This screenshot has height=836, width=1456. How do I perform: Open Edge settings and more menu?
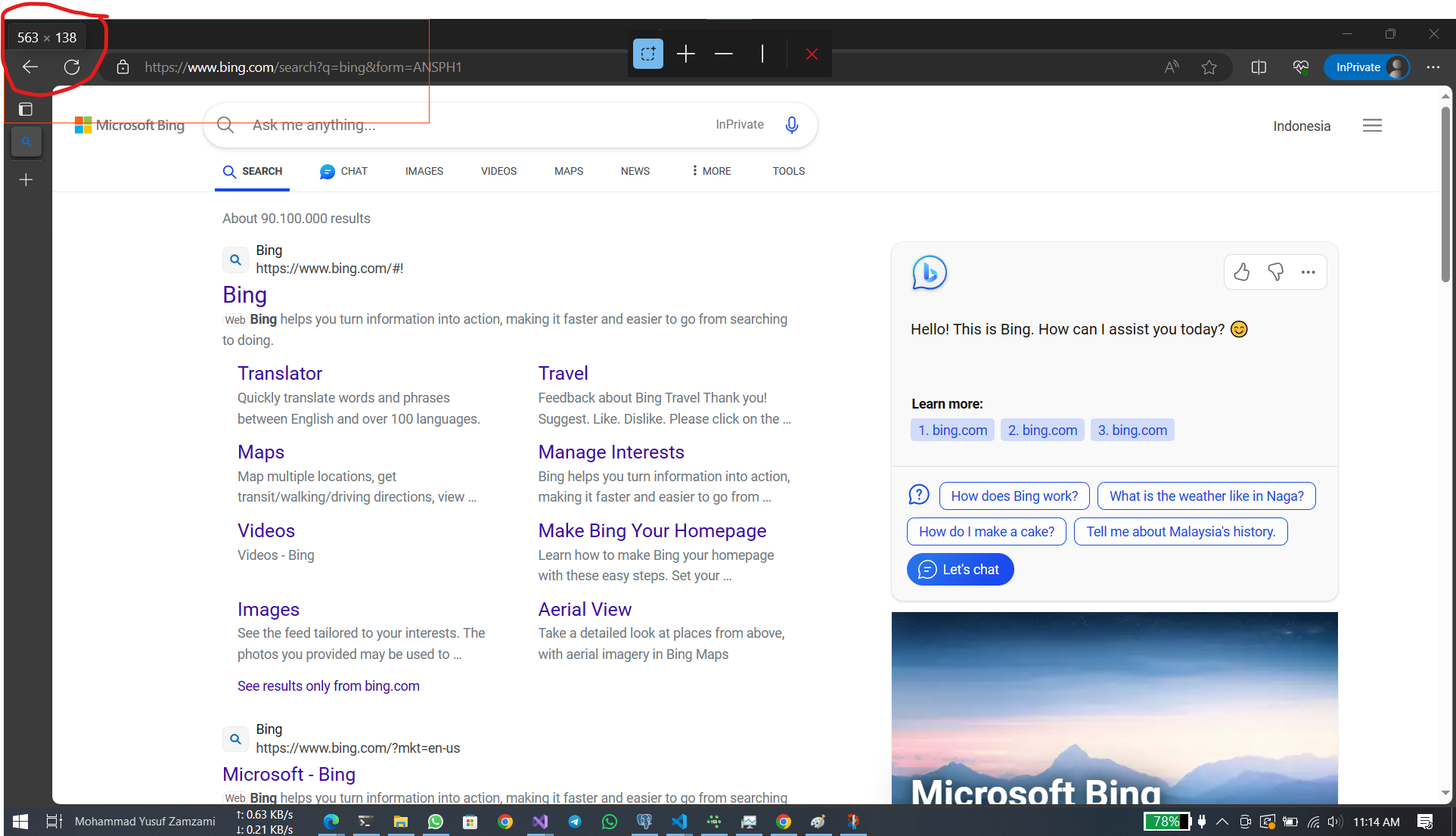pos(1433,67)
